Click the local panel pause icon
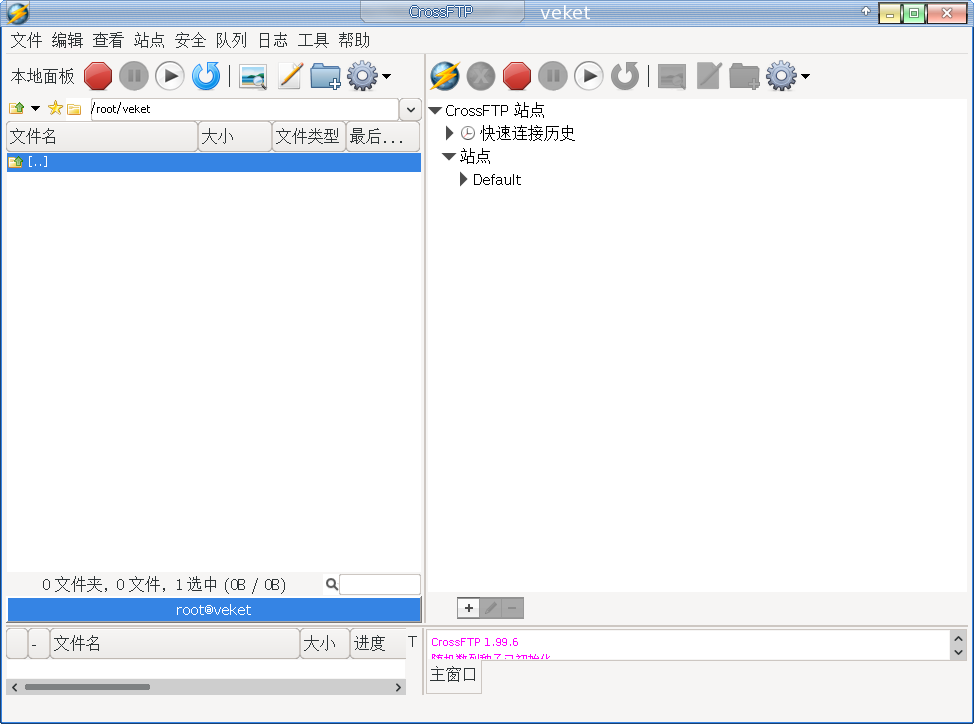The width and height of the screenshot is (974, 724). [x=134, y=76]
